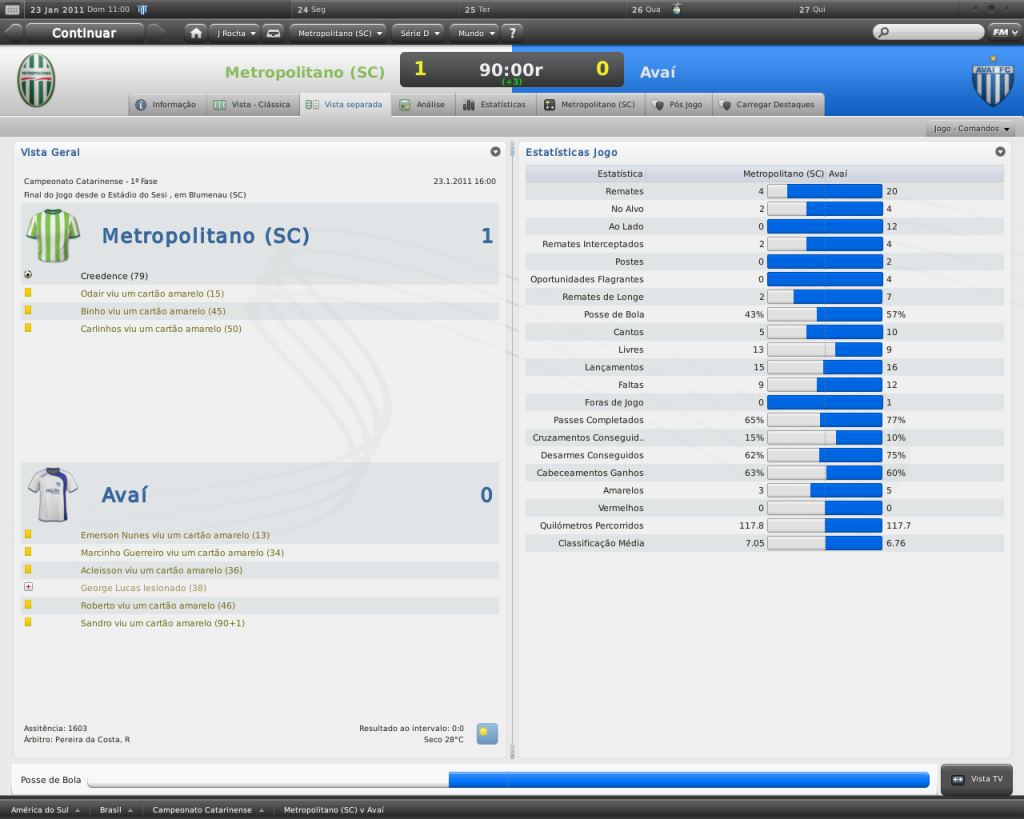Viewport: 1024px width, 819px height.
Task: Expand the Estatísticas Jogo panel options arrow
Action: point(1000,152)
